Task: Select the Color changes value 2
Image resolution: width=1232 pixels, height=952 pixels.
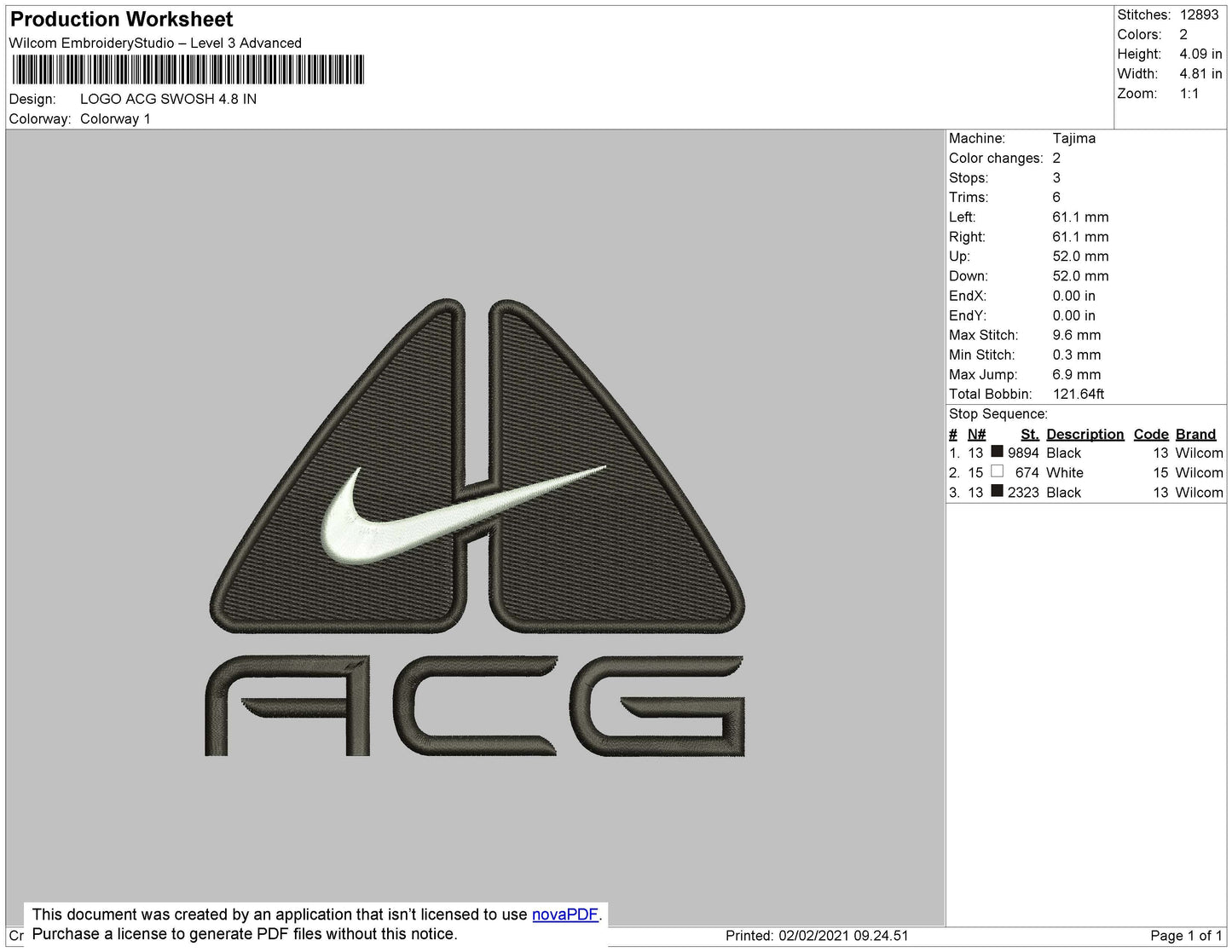Action: click(1056, 158)
